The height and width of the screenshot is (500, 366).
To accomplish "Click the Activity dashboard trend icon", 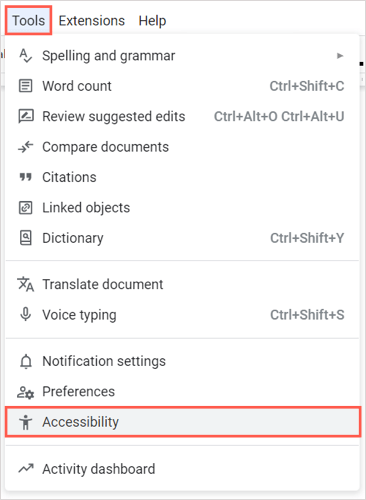I will click(x=26, y=469).
